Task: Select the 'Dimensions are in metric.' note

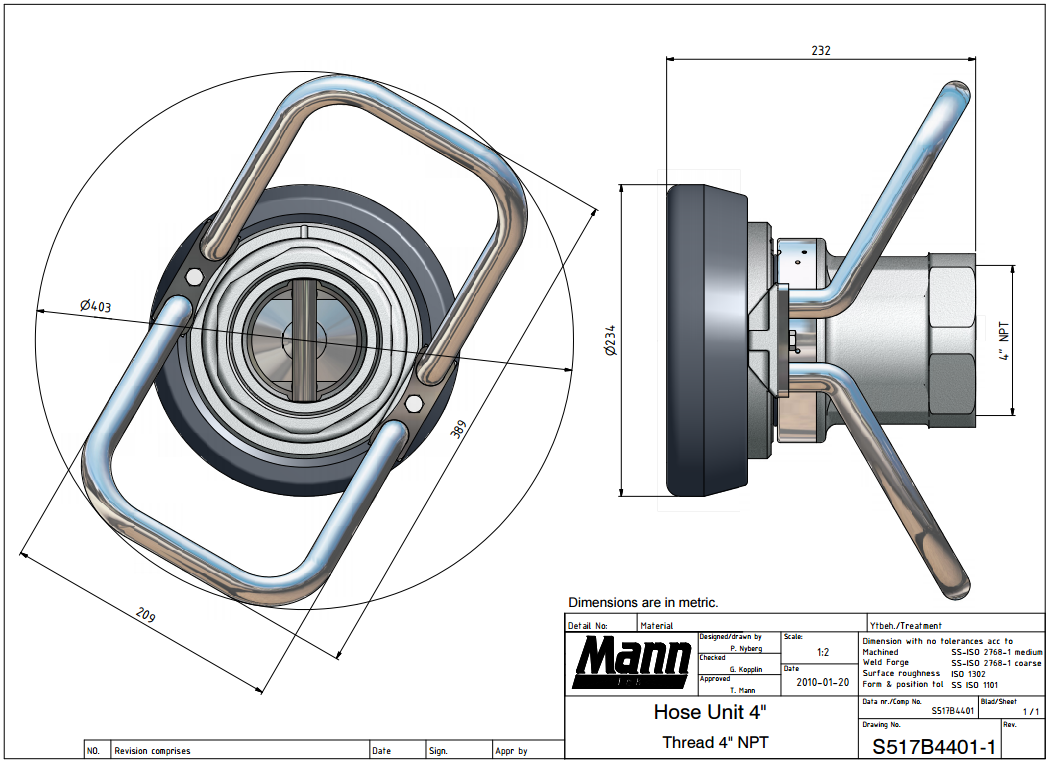Action: click(x=643, y=603)
